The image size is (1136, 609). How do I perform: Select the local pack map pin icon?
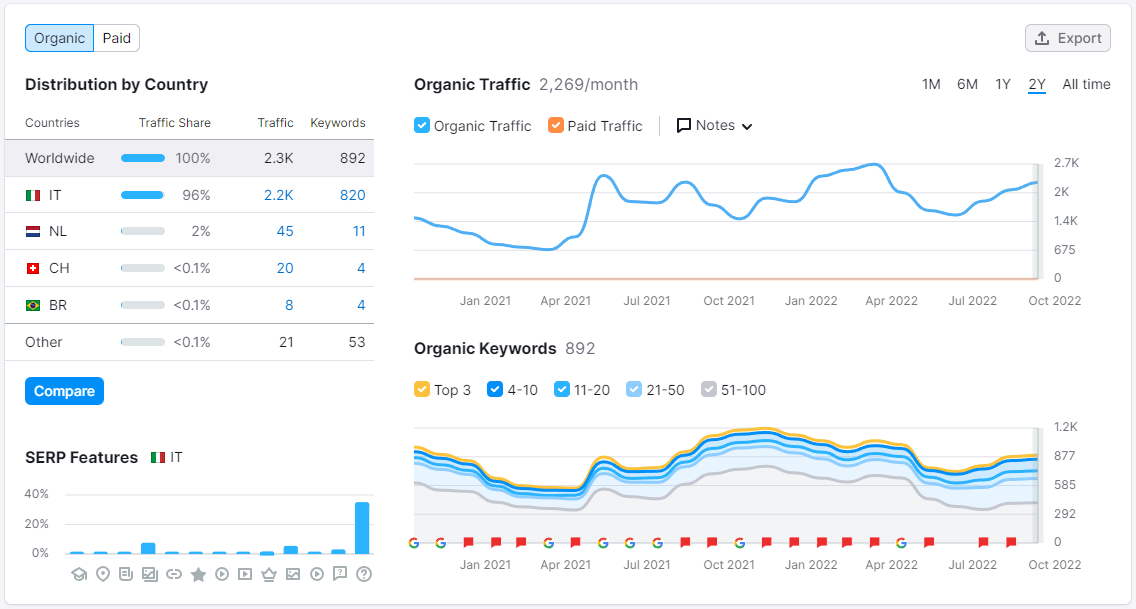point(103,574)
